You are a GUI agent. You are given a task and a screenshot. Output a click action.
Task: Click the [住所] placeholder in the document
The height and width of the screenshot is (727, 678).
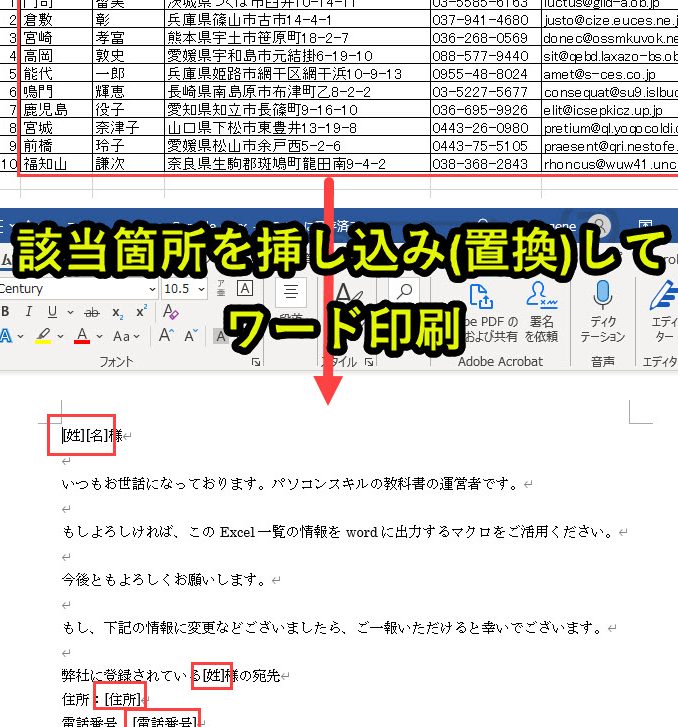[123, 699]
